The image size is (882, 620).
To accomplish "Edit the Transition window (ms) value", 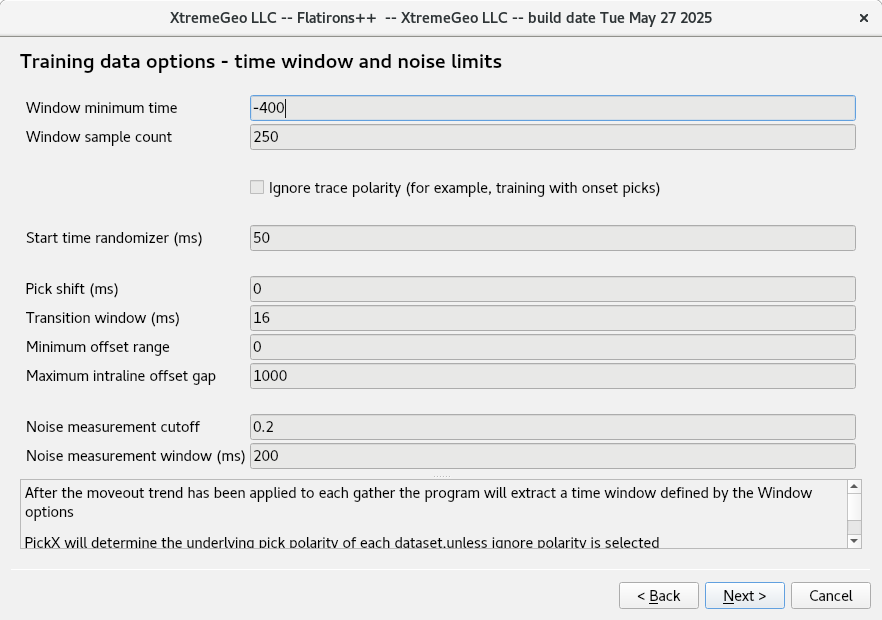I will coord(553,318).
